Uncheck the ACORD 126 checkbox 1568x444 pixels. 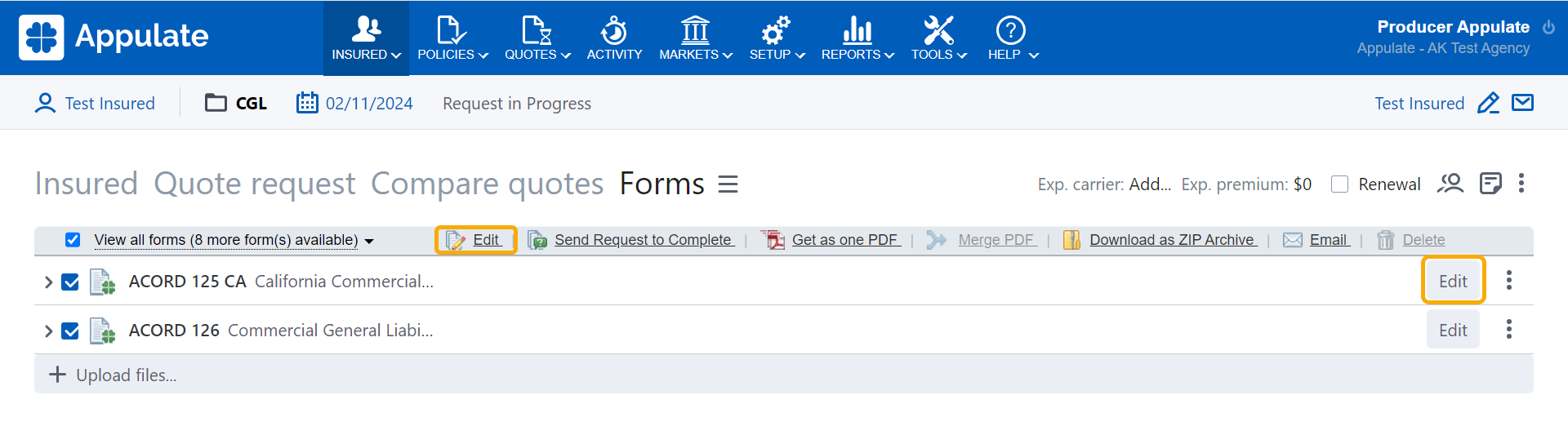tap(71, 331)
